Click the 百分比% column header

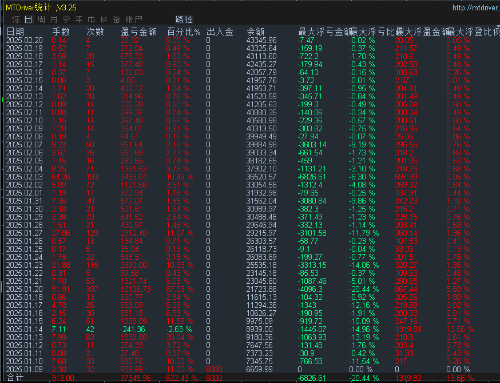(183, 32)
